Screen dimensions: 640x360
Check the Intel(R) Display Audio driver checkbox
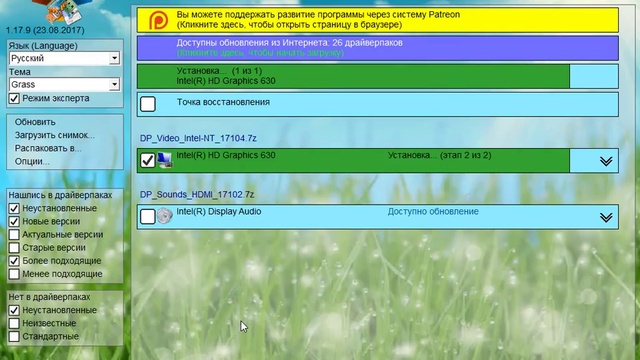click(148, 216)
